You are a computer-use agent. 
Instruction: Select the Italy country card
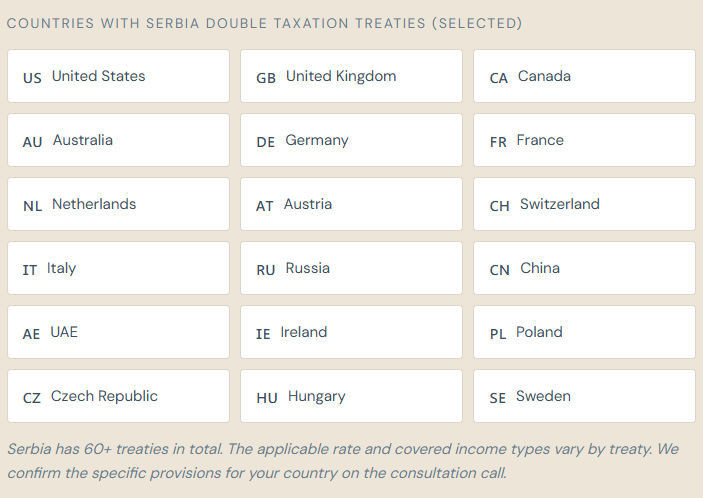(118, 268)
